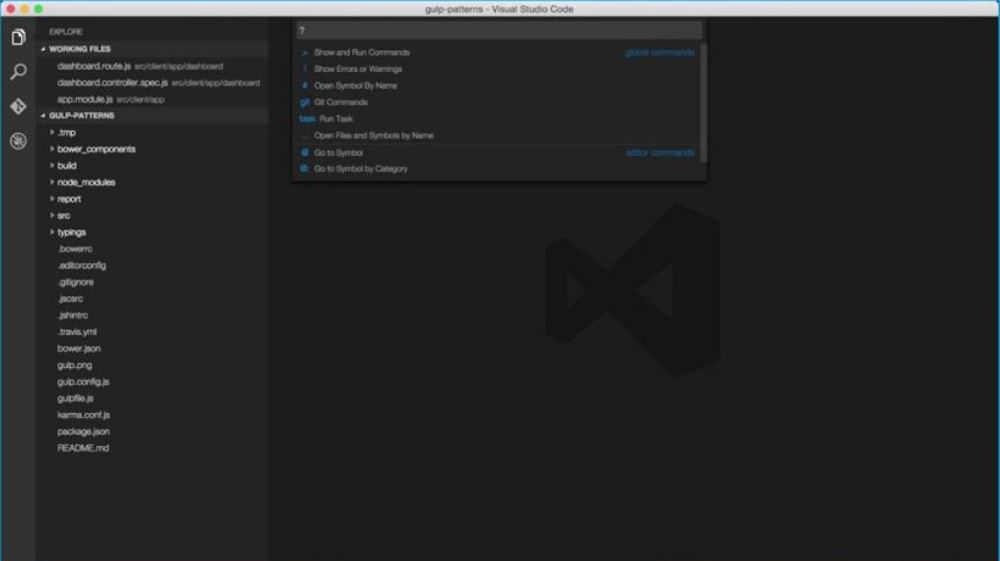The height and width of the screenshot is (561, 1000).
Task: Open the Git source control icon
Action: (x=18, y=106)
